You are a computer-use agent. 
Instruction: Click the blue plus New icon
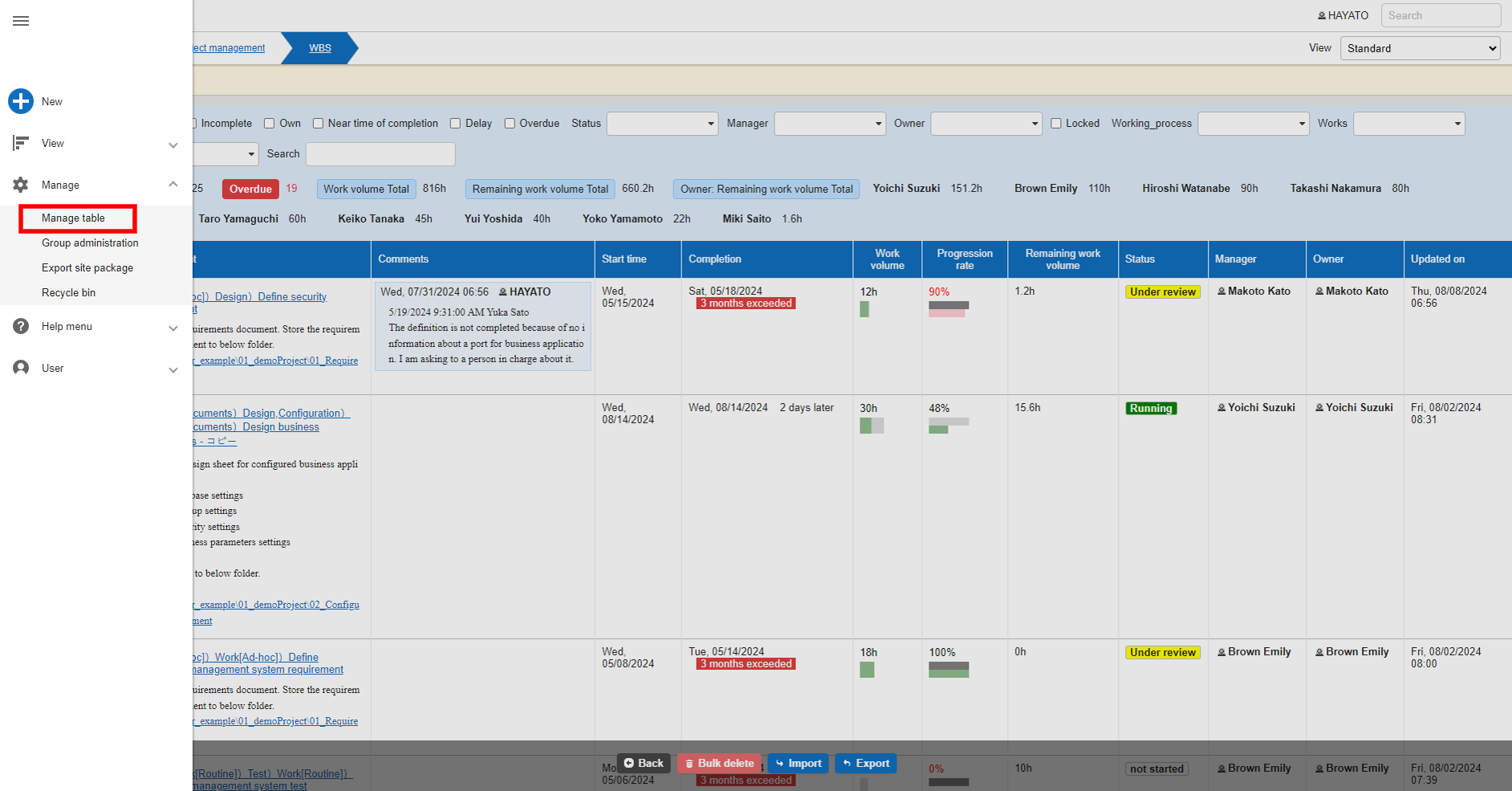point(21,101)
